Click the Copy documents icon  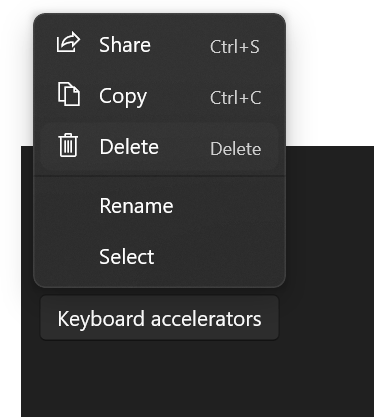[69, 94]
